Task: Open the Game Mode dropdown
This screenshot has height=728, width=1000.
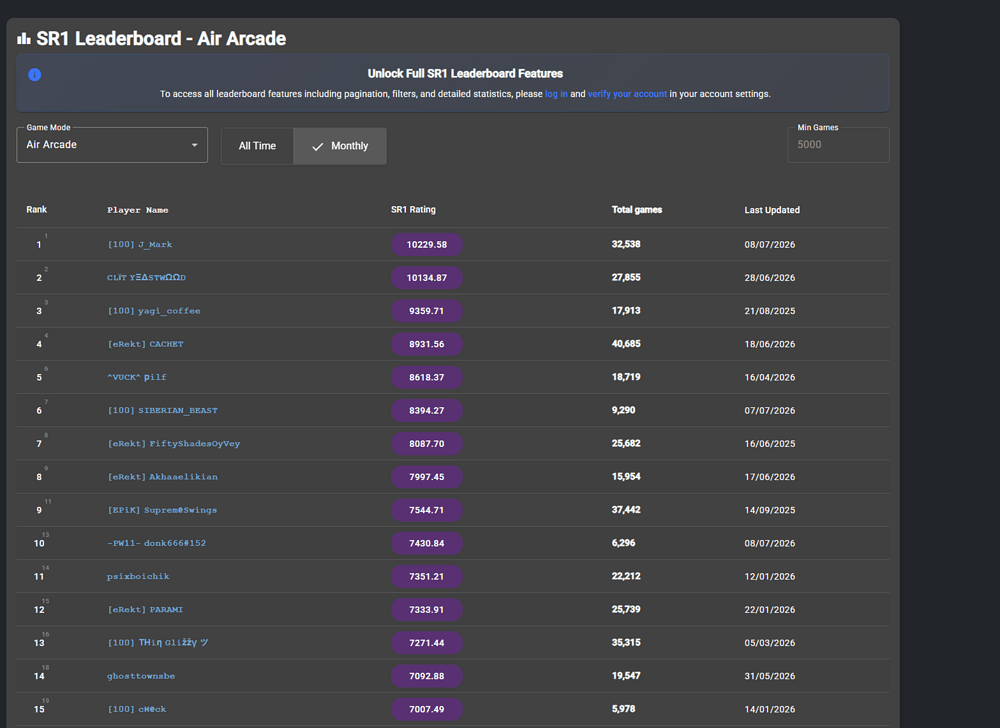Action: point(112,145)
